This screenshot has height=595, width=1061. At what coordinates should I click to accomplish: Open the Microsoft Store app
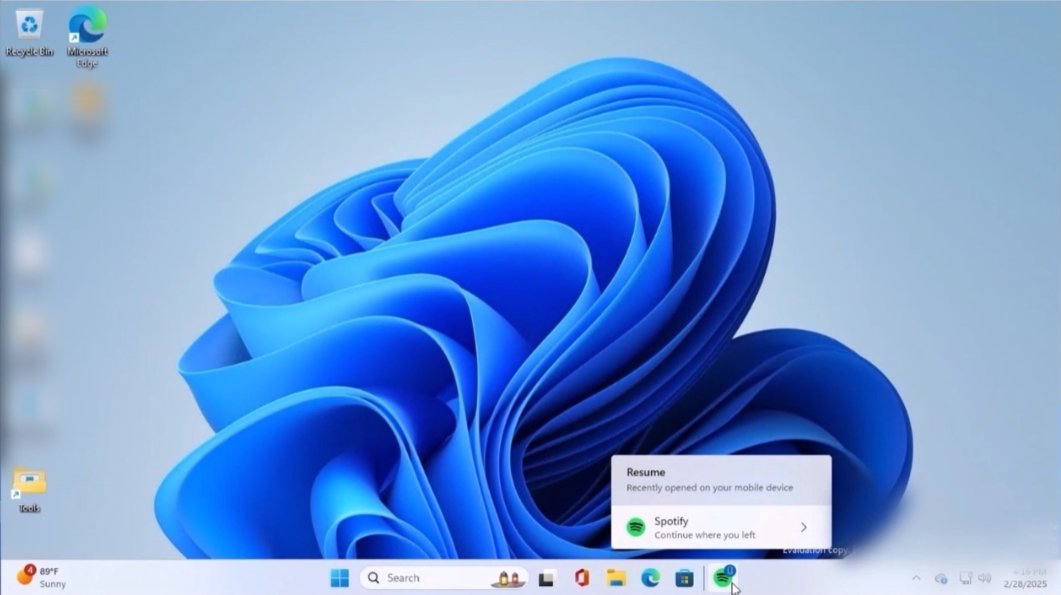click(x=684, y=577)
